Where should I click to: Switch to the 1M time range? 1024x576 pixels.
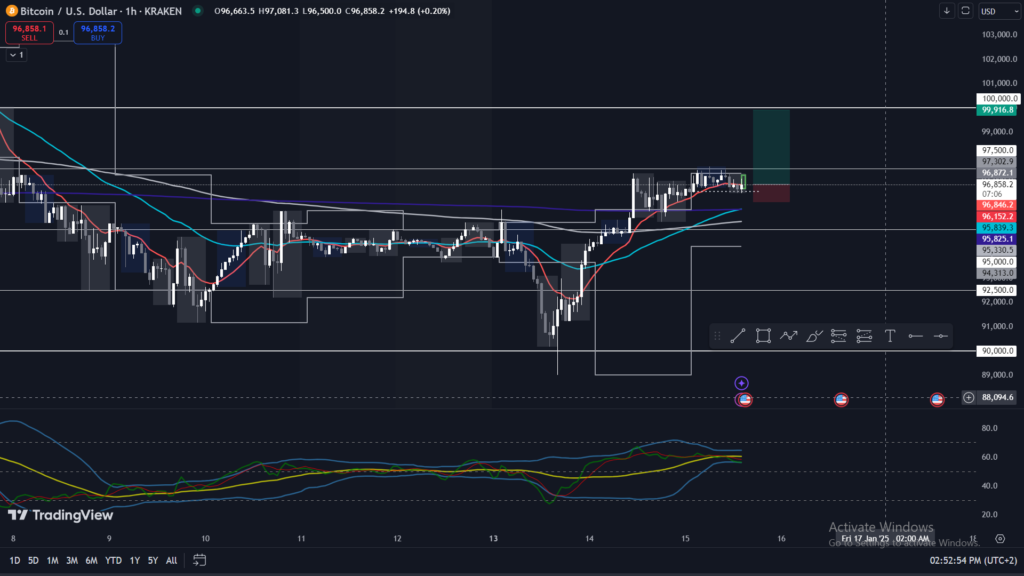coord(52,560)
